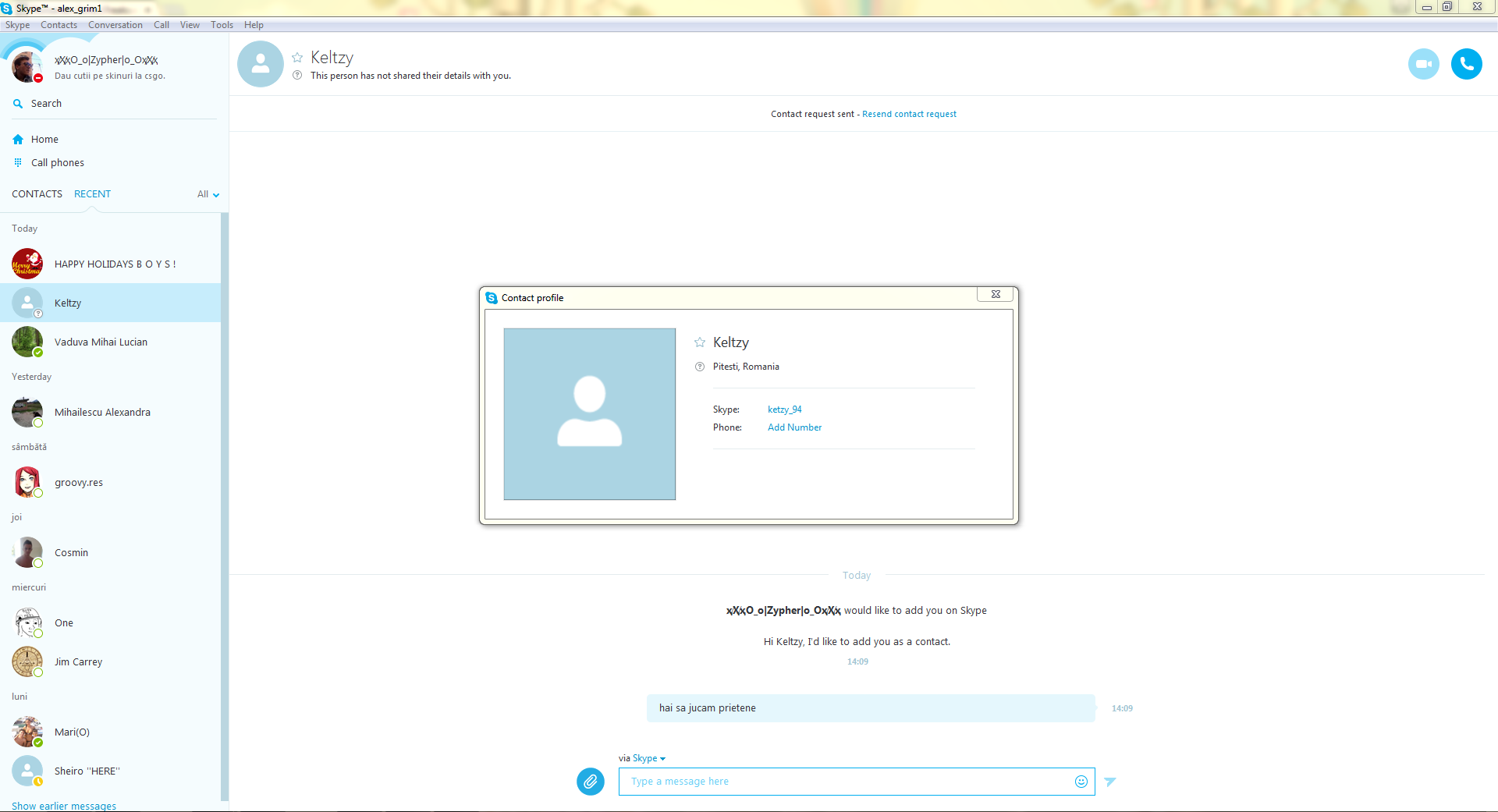1498x812 pixels.
Task: Open the emoticon picker in message box
Action: click(x=1081, y=782)
